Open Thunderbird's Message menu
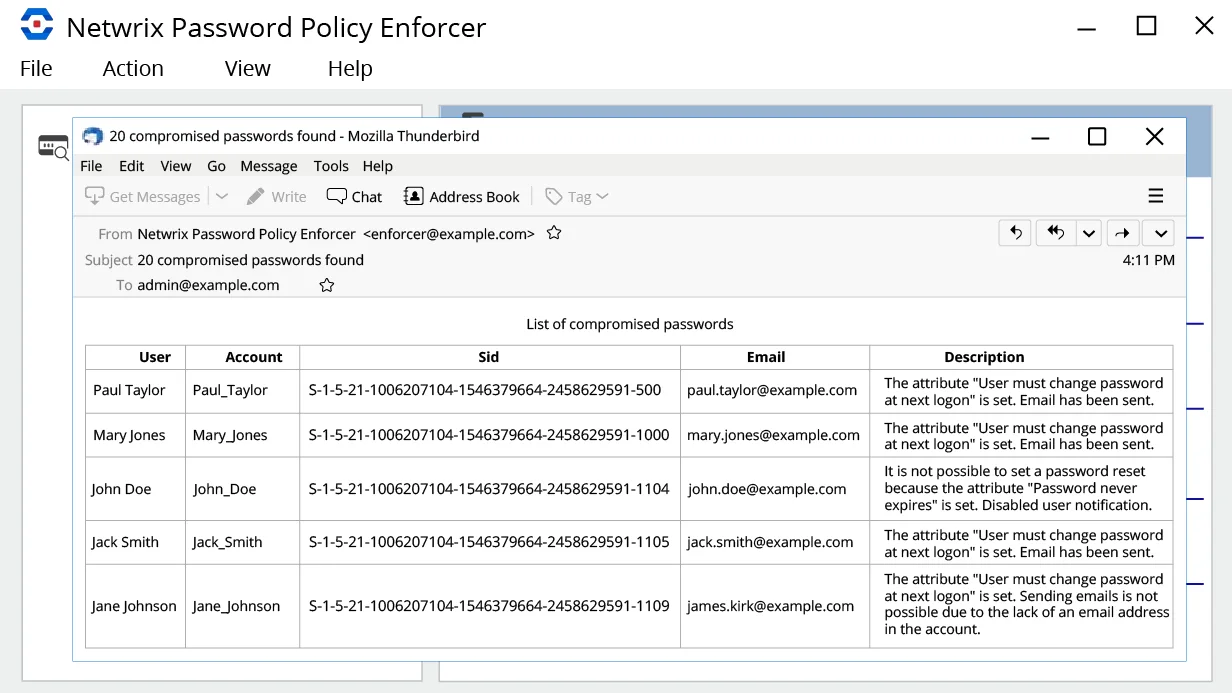This screenshot has width=1232, height=693. point(269,166)
